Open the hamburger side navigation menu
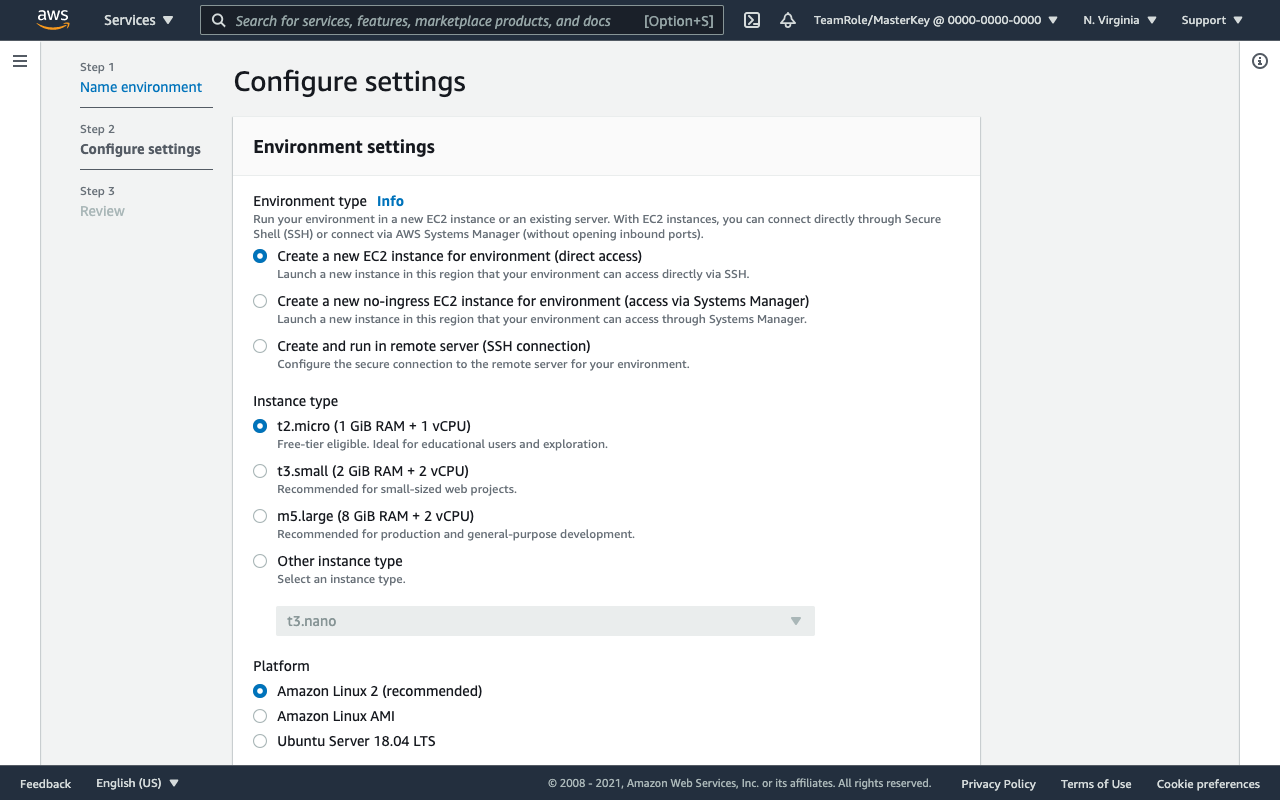Screen dimensions: 1280x800 point(20,61)
